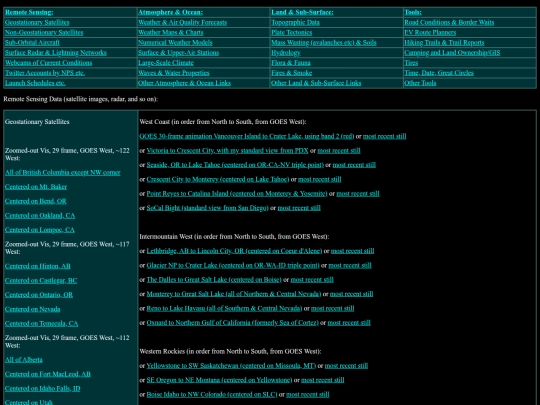
Task: Go to Numerical Weather Models
Action: pyautogui.click(x=175, y=42)
